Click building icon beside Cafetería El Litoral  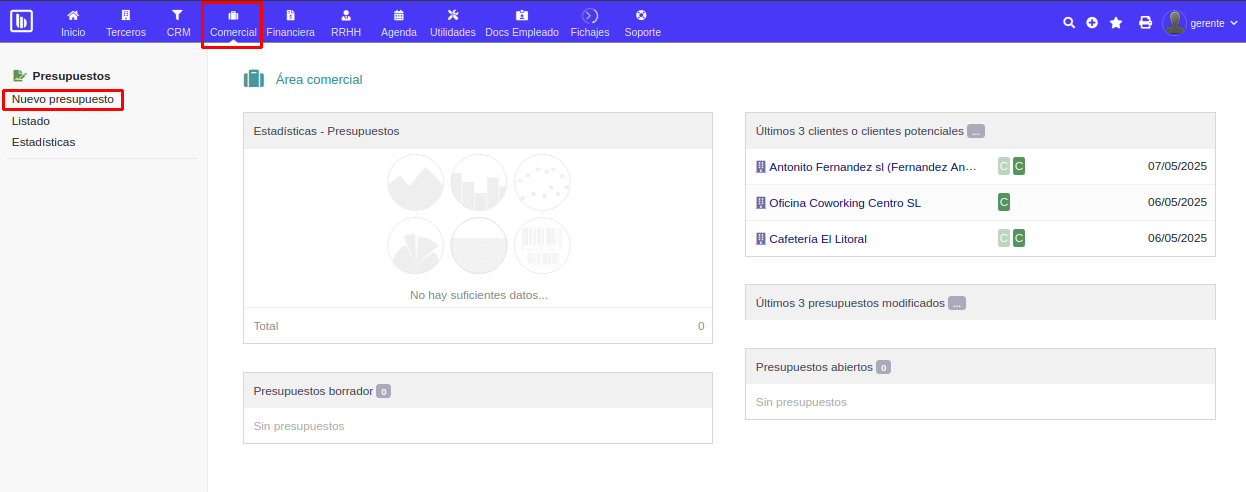click(761, 239)
